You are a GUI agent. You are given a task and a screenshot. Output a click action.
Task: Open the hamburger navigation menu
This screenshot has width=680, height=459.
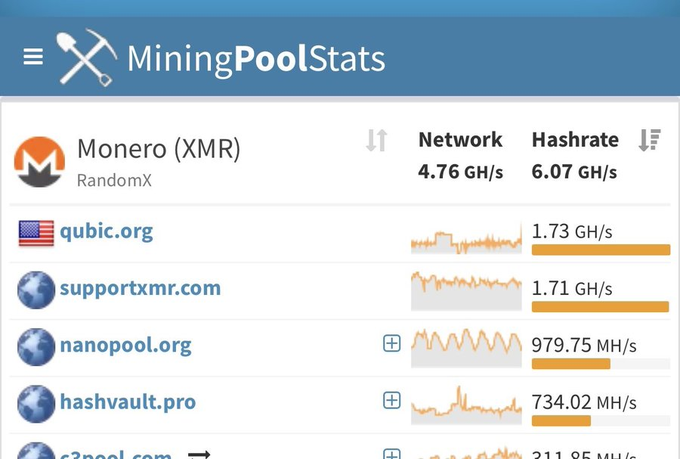tap(33, 57)
